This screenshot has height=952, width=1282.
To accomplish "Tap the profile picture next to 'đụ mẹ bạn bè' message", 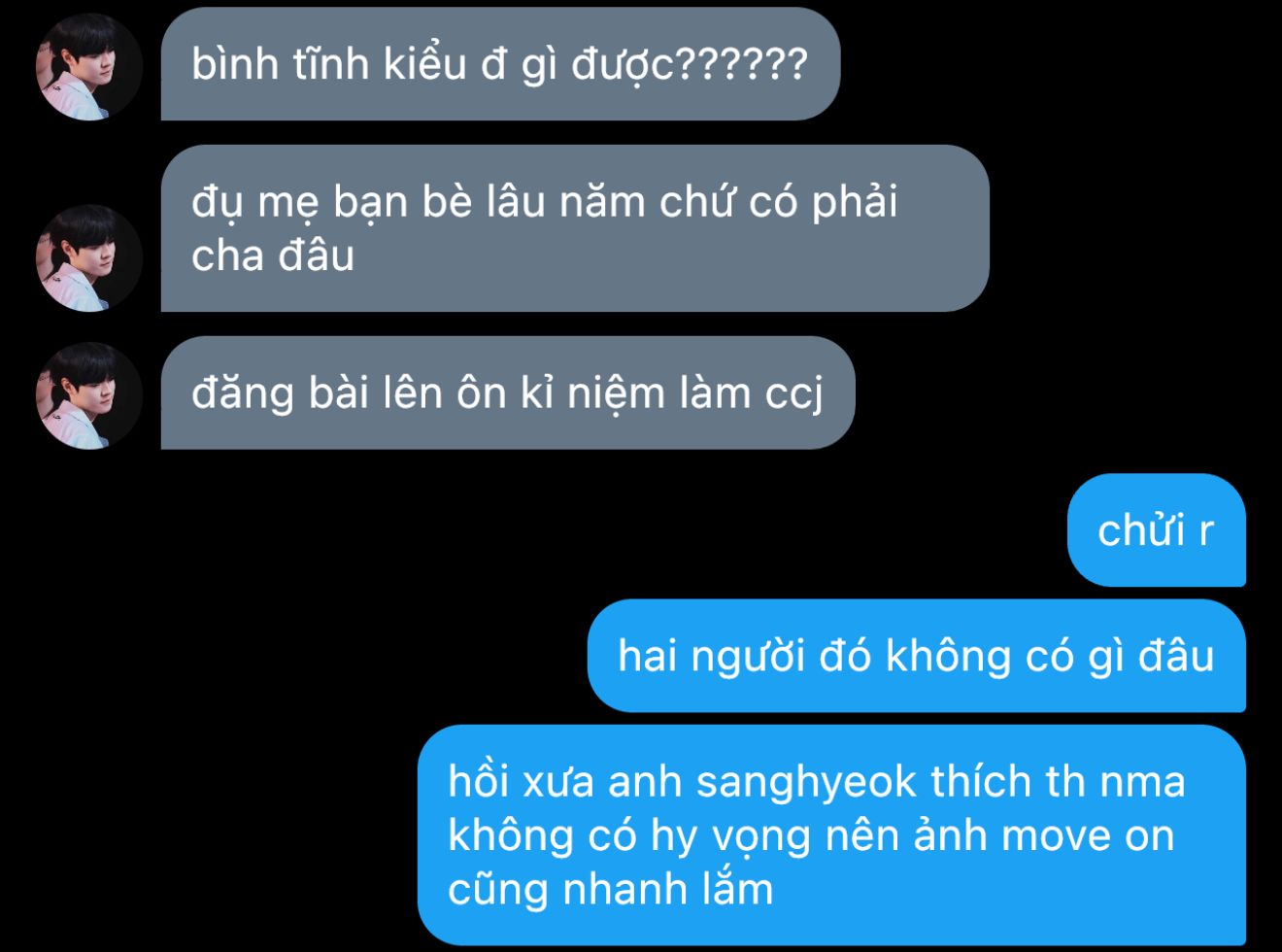I will 89,257.
